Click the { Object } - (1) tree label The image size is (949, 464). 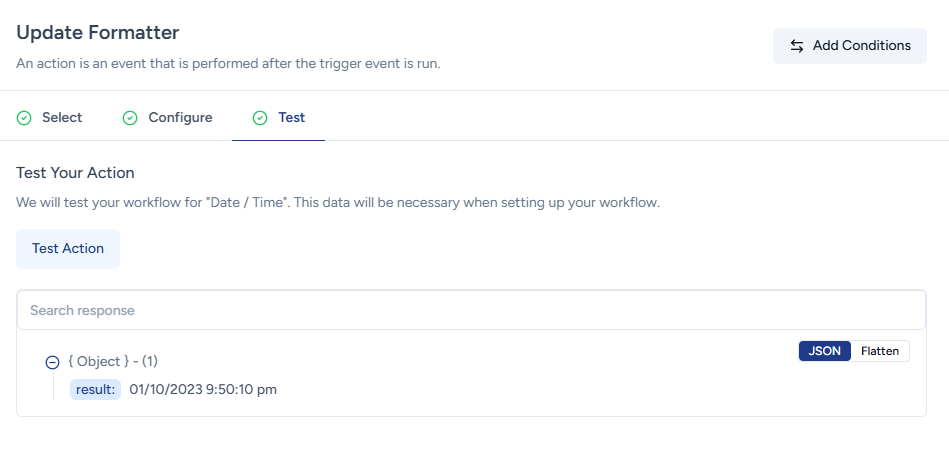[112, 361]
